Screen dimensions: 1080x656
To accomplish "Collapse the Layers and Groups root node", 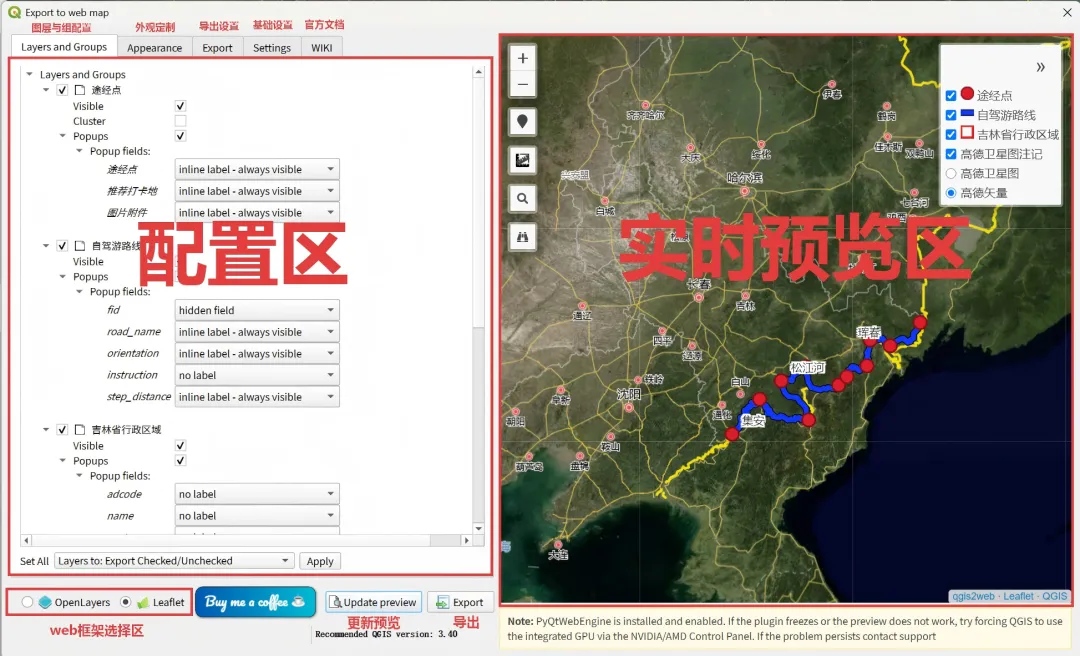I will pyautogui.click(x=29, y=74).
